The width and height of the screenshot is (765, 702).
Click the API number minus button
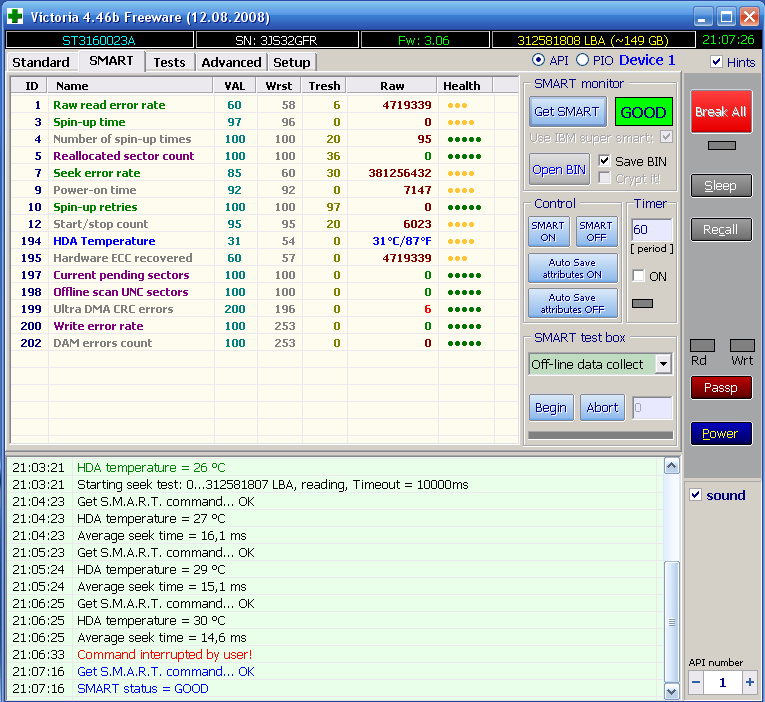[697, 682]
